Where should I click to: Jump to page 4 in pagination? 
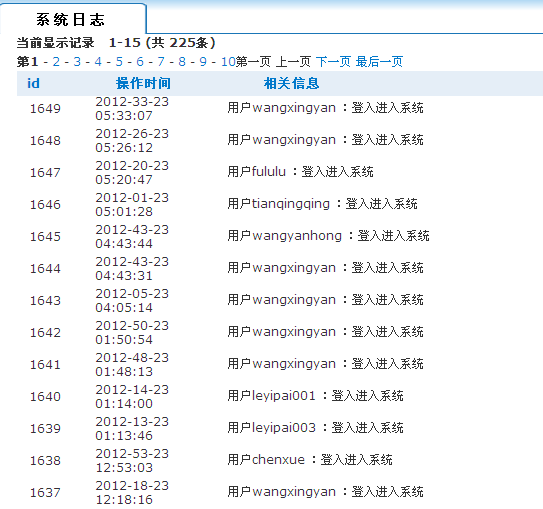pyautogui.click(x=98, y=62)
